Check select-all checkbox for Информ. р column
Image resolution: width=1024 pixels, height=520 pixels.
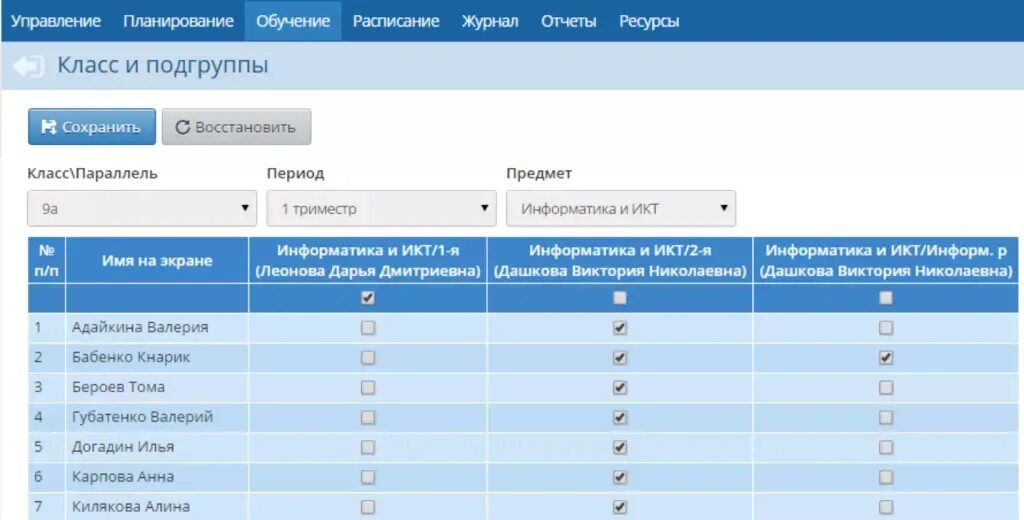pos(886,298)
